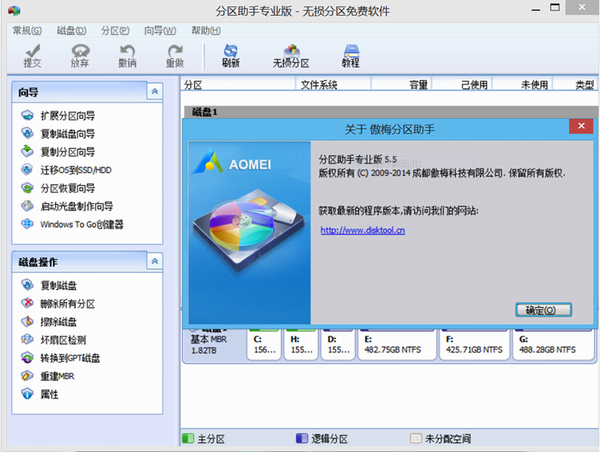Viewport: 600px width, 452px height.
Task: Select the 擦除磁盘 icon
Action: point(27,321)
